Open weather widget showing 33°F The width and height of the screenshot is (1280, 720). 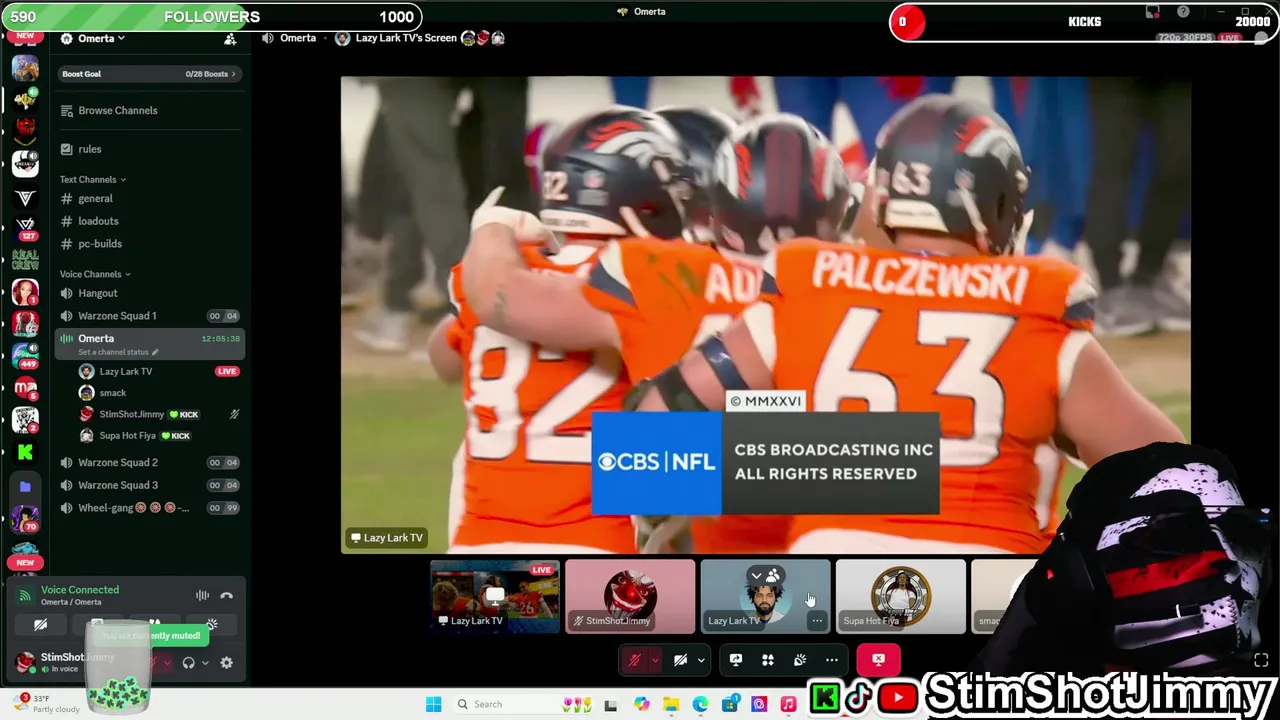(x=45, y=704)
